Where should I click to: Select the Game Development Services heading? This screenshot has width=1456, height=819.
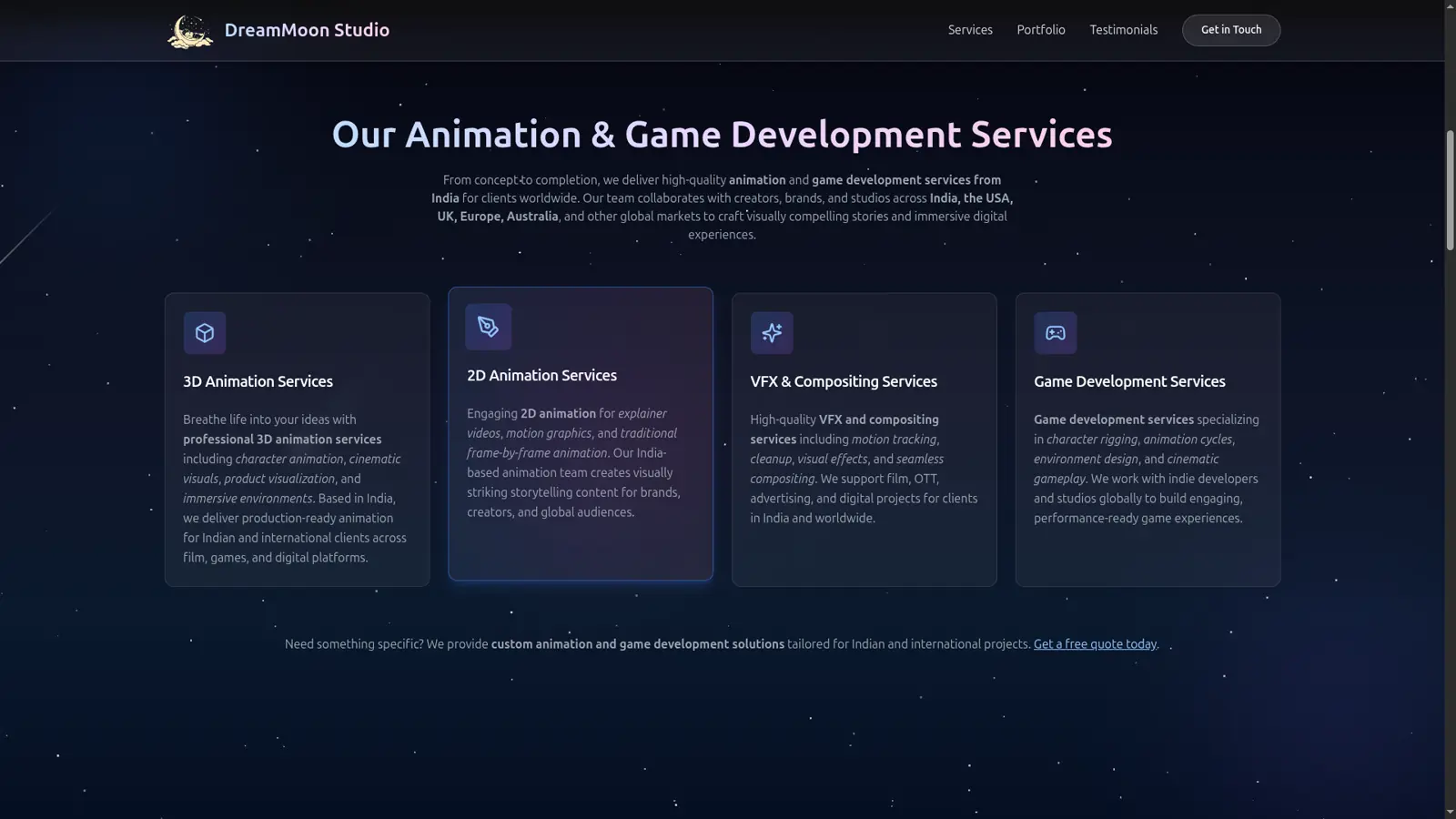1129,382
